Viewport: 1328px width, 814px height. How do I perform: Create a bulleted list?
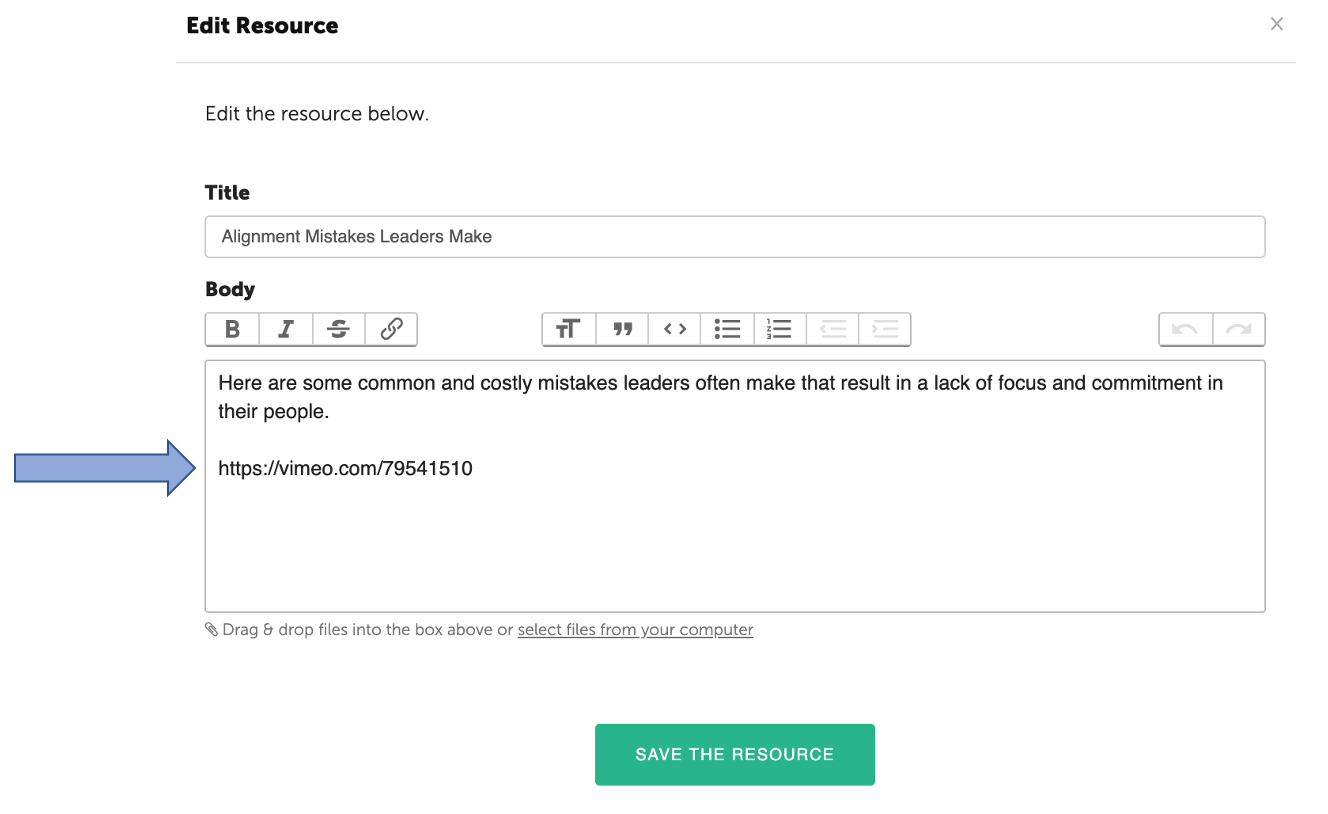[x=728, y=329]
